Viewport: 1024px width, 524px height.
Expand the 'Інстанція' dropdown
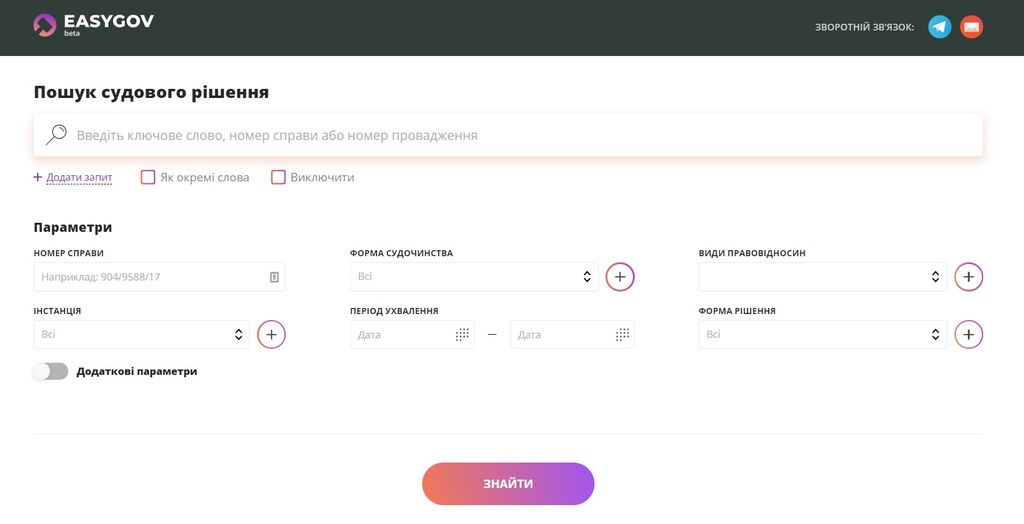point(141,334)
